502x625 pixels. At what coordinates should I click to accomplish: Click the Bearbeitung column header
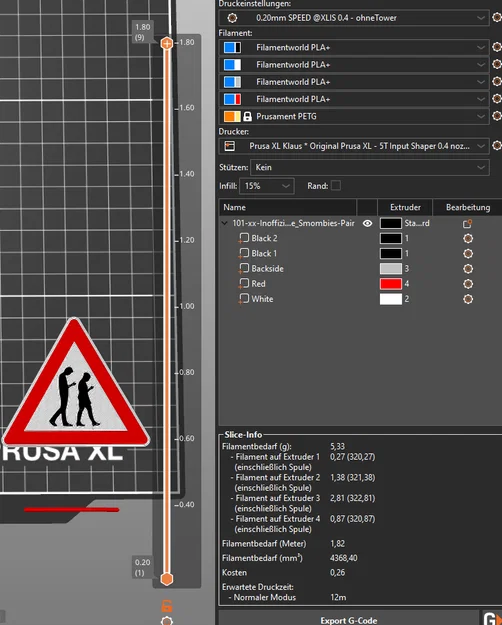[x=468, y=207]
